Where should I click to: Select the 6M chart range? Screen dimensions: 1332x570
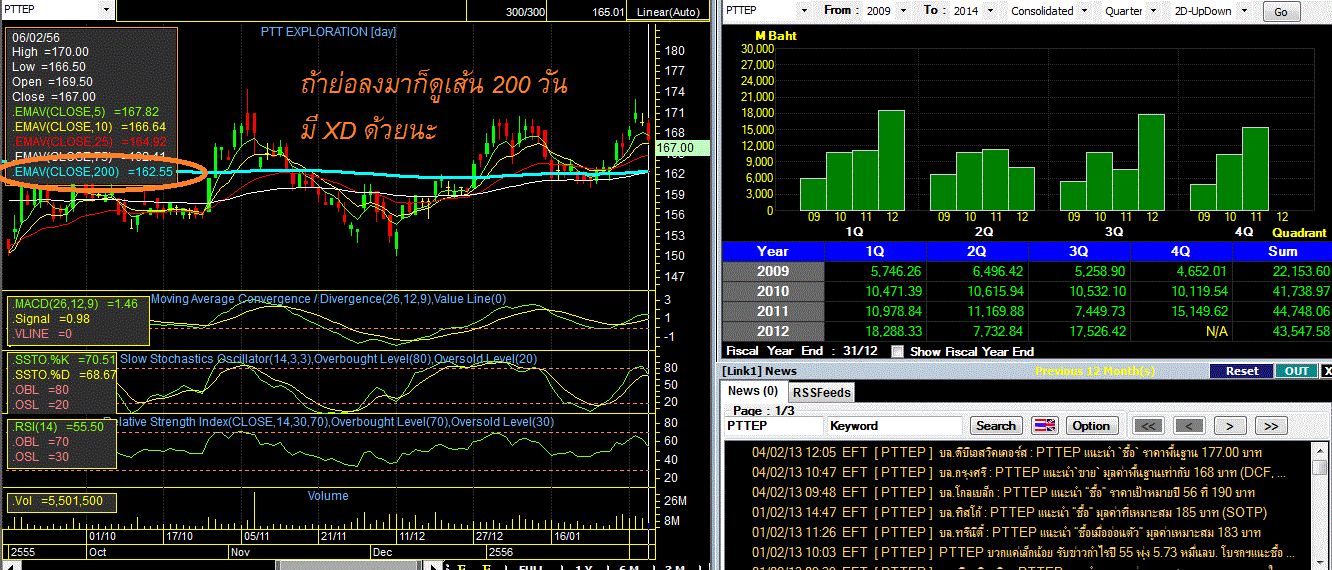click(x=630, y=566)
